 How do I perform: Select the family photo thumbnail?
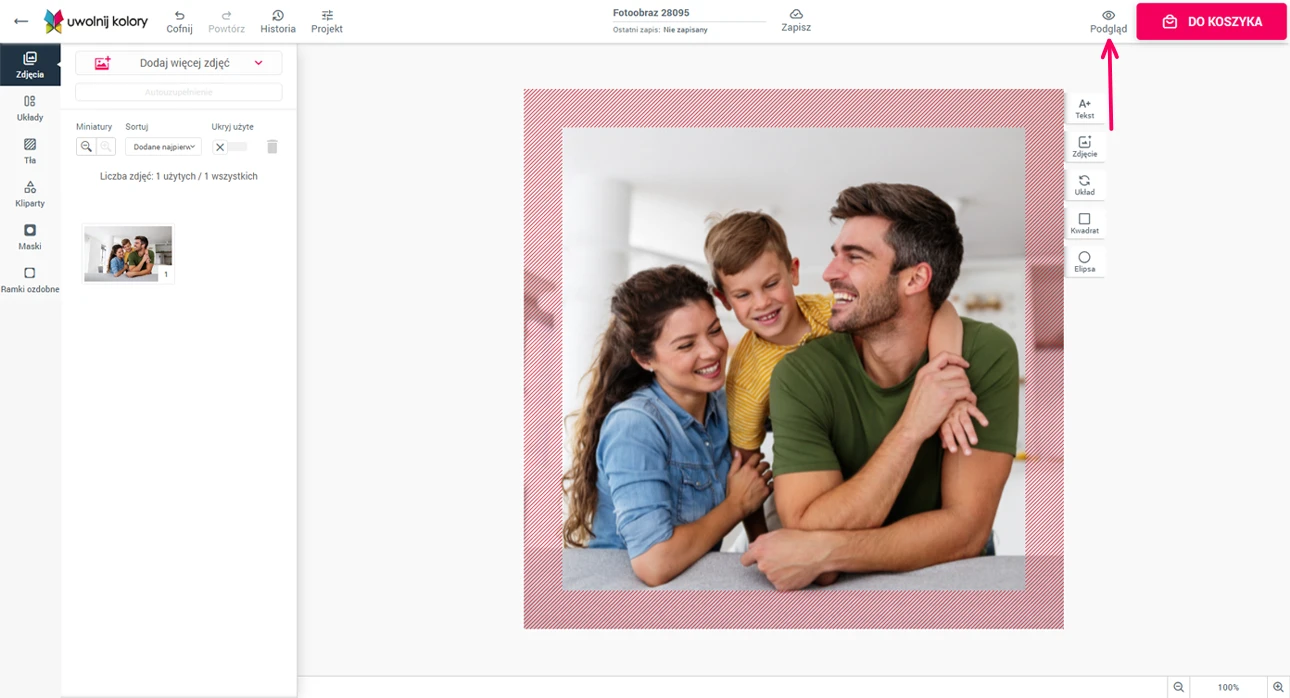[x=128, y=253]
